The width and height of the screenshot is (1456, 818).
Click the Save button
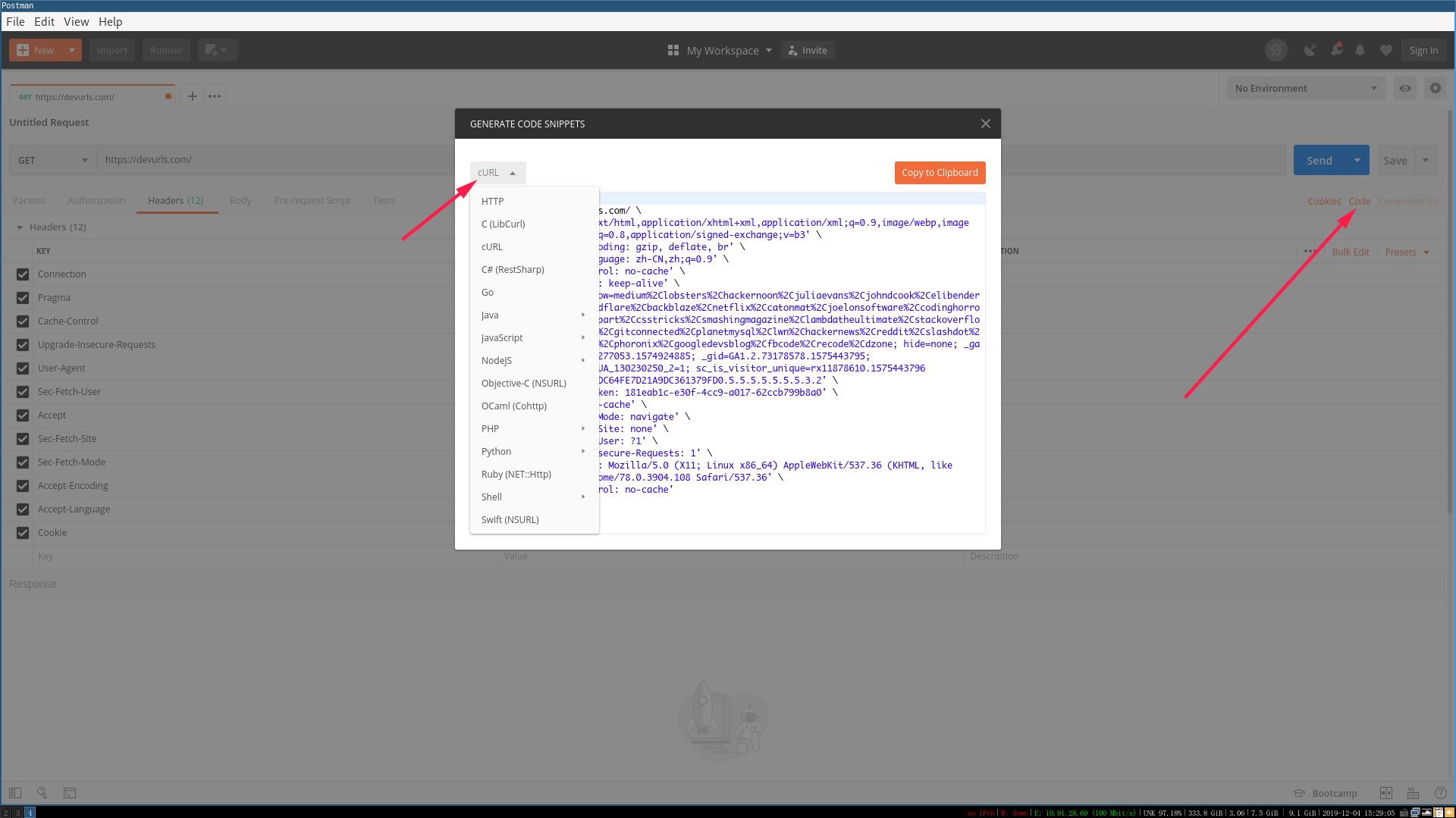tap(1395, 160)
